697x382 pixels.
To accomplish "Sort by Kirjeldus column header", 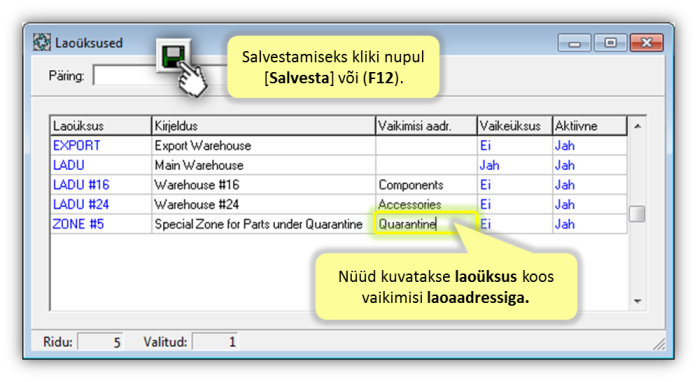I will [264, 126].
